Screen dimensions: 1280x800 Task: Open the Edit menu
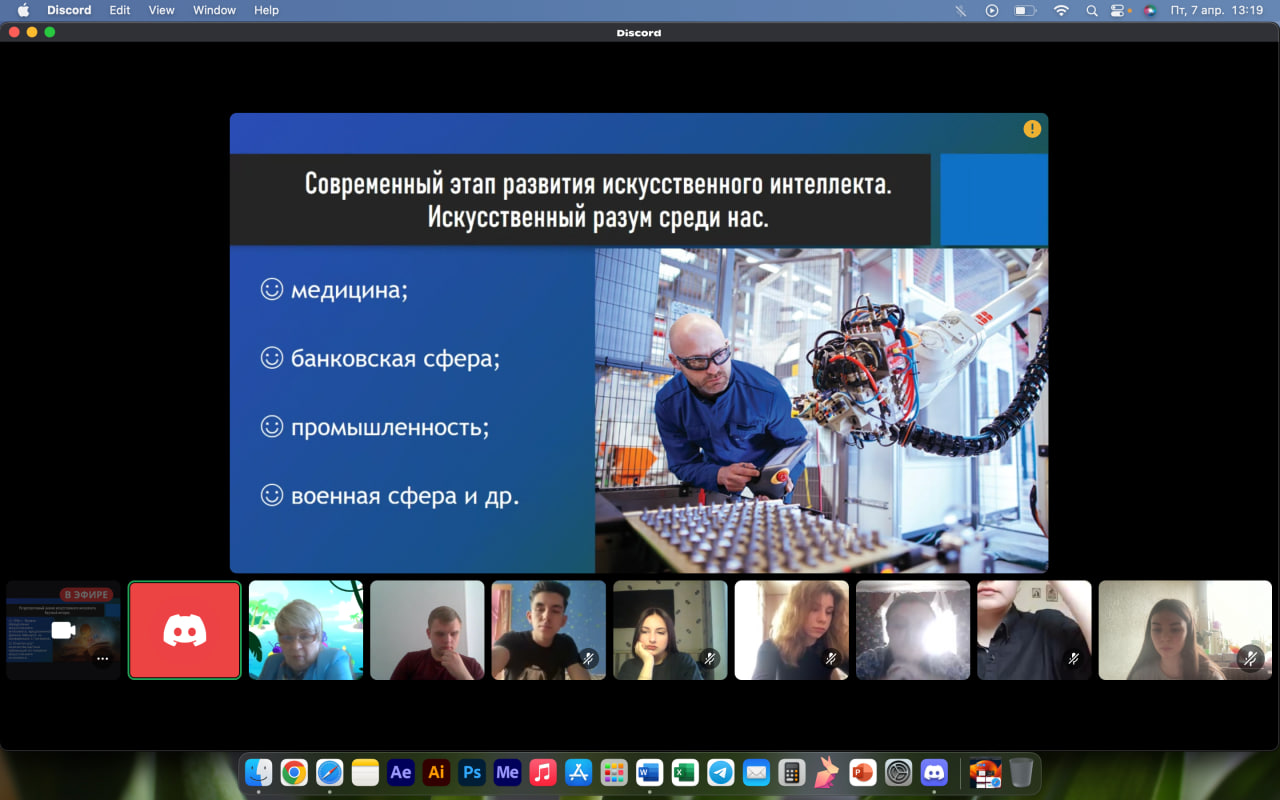pyautogui.click(x=120, y=10)
